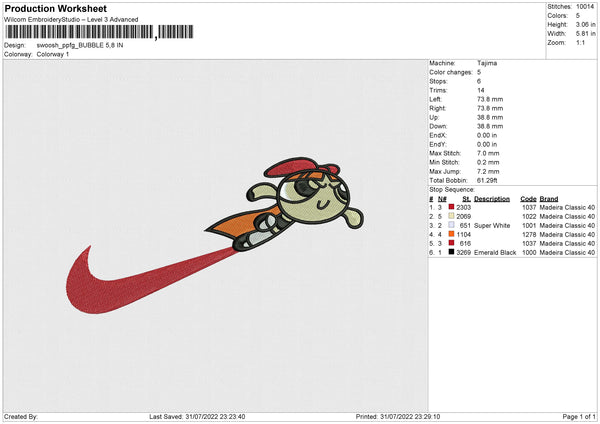Click the Colorway 1 value
This screenshot has height=424, width=600.
(x=53, y=54)
